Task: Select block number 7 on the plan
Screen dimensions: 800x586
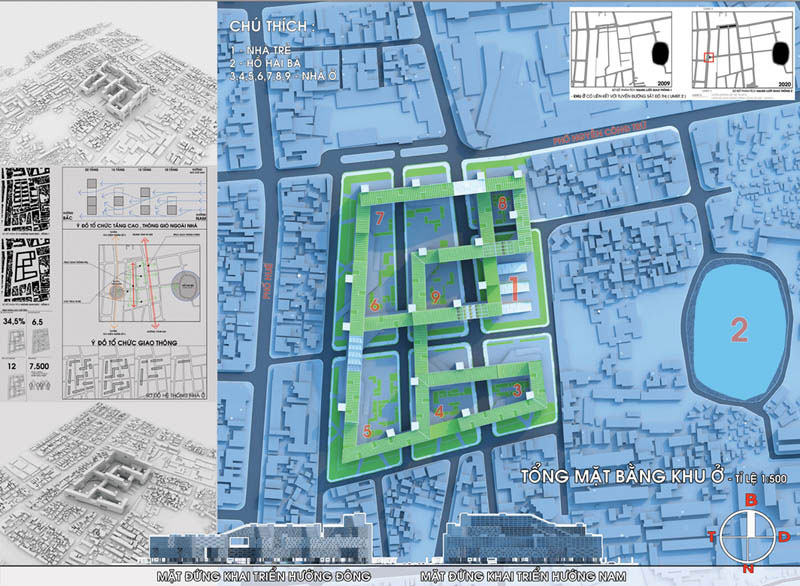Action: (377, 216)
